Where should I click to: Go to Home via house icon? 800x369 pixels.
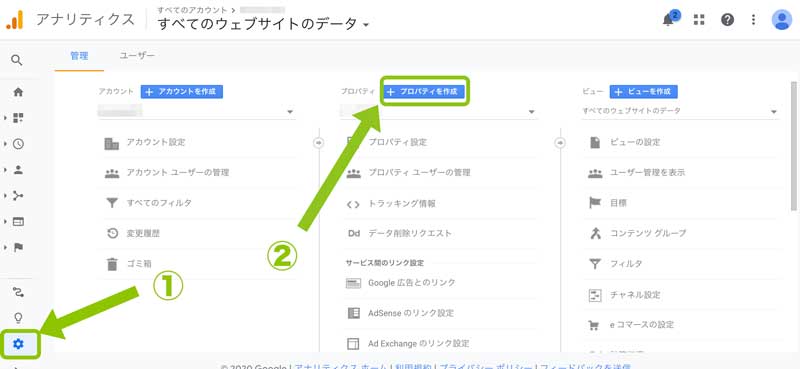click(x=18, y=92)
